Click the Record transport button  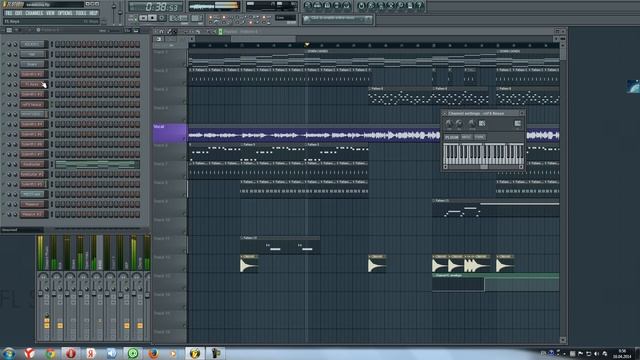point(162,18)
